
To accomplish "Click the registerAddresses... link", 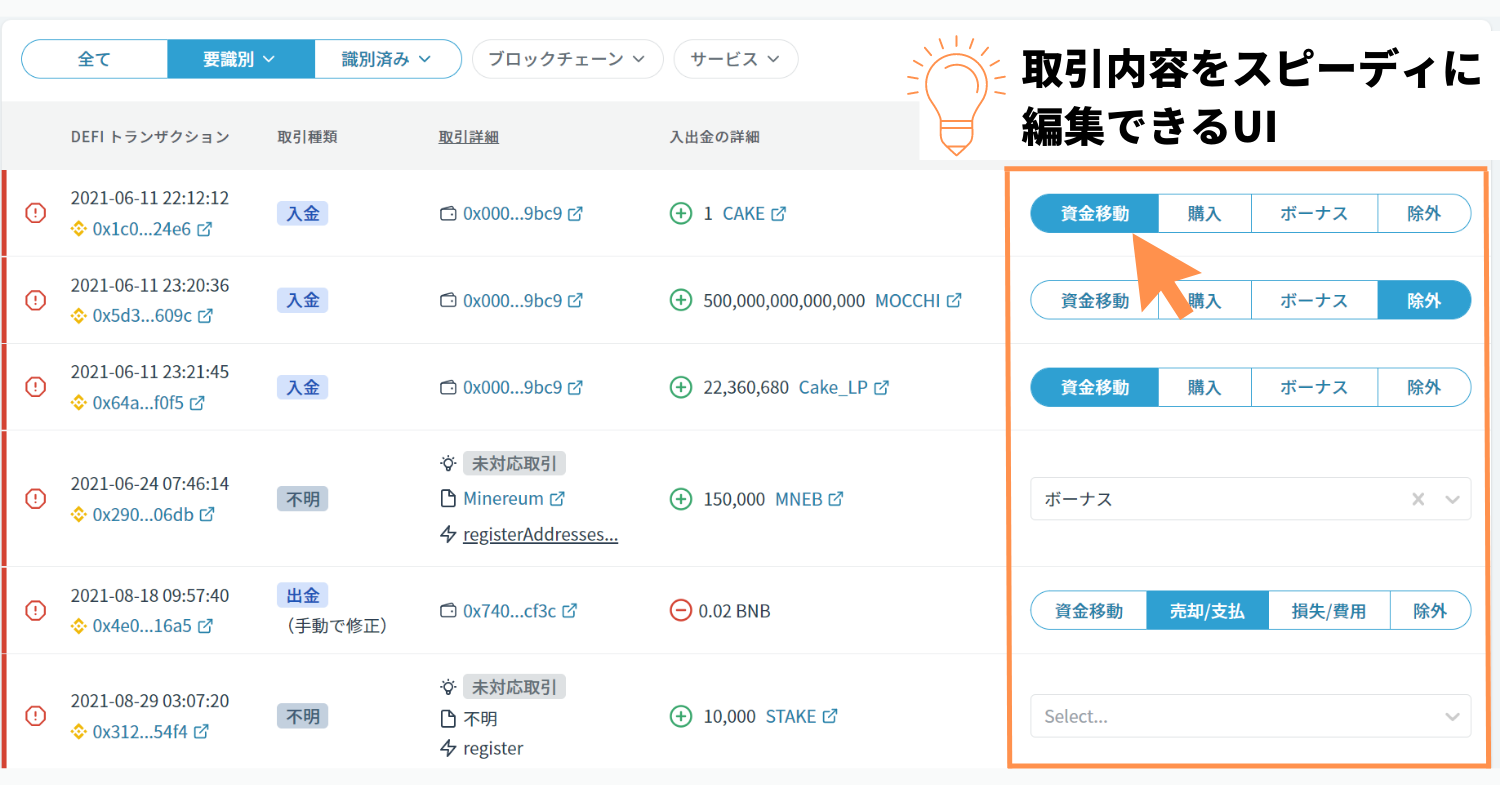I will 540,534.
